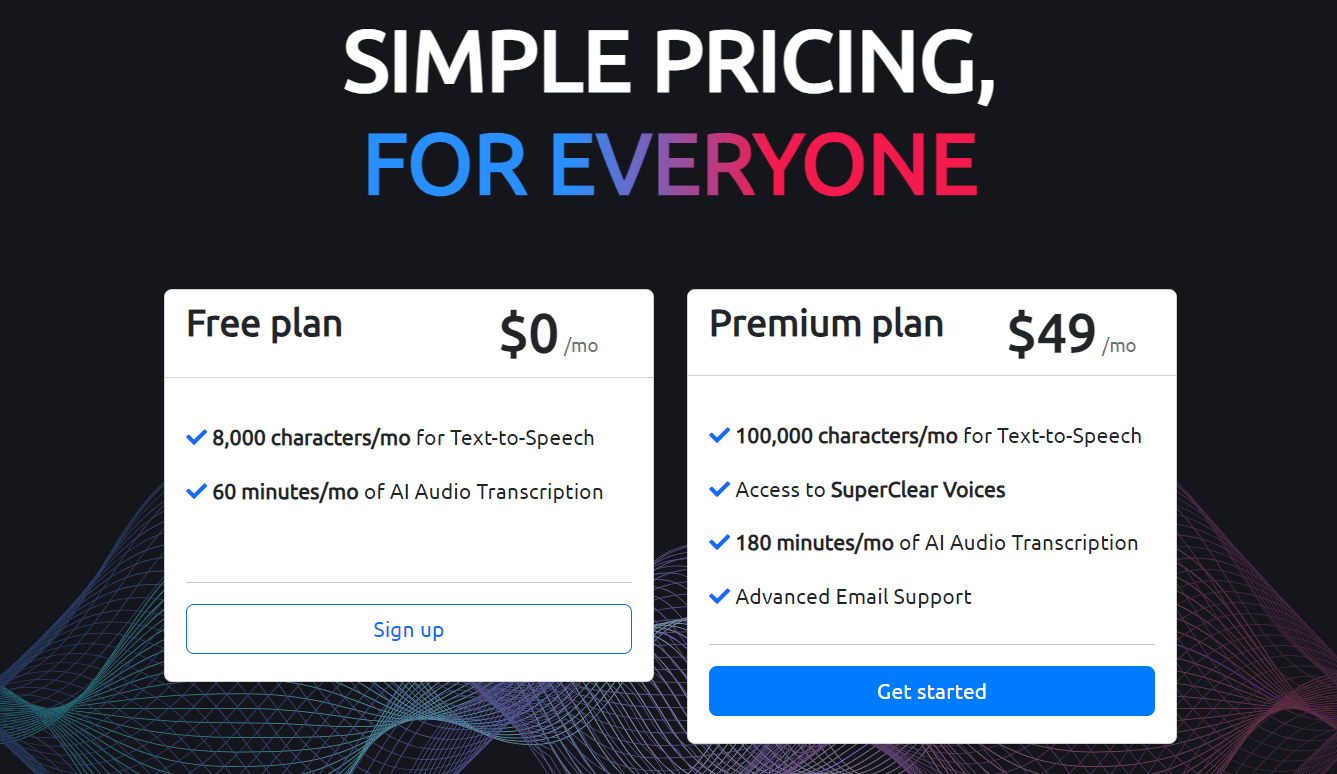Select the Free plan heading

tap(265, 324)
